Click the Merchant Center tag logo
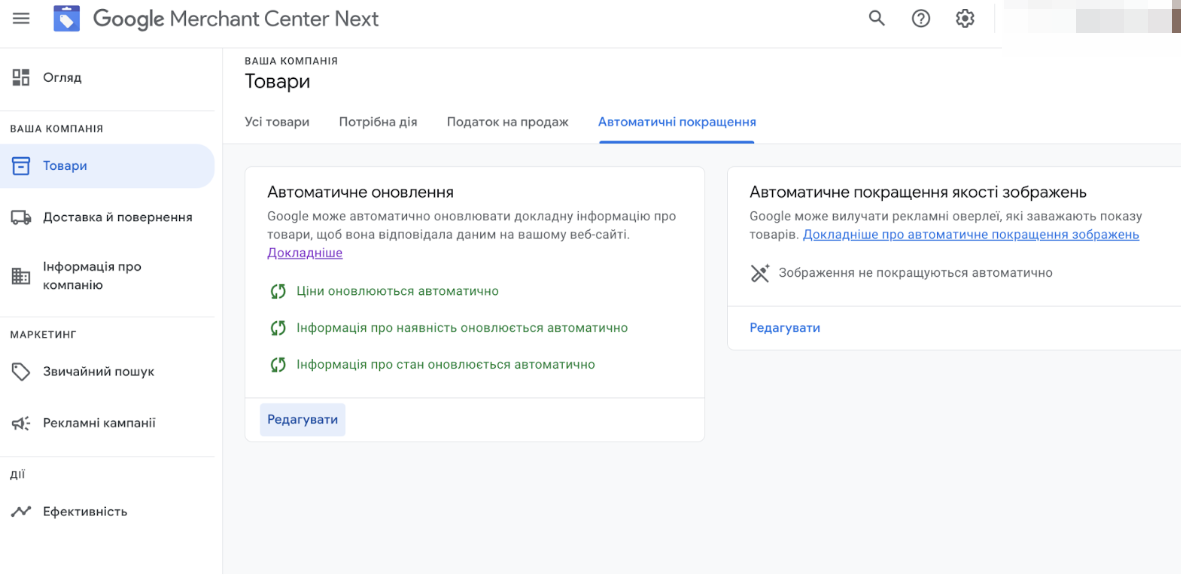 click(67, 18)
